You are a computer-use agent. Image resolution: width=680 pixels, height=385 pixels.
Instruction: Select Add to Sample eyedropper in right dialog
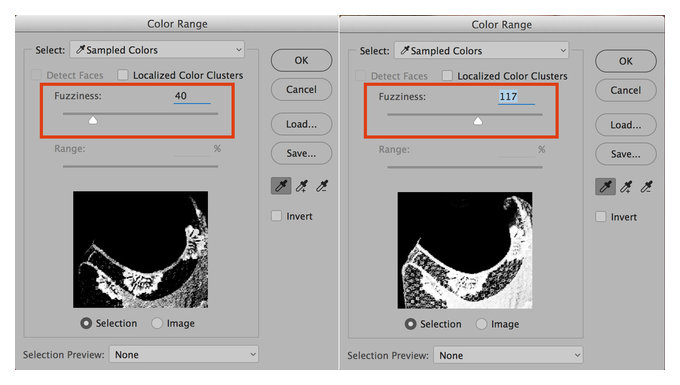pos(626,187)
